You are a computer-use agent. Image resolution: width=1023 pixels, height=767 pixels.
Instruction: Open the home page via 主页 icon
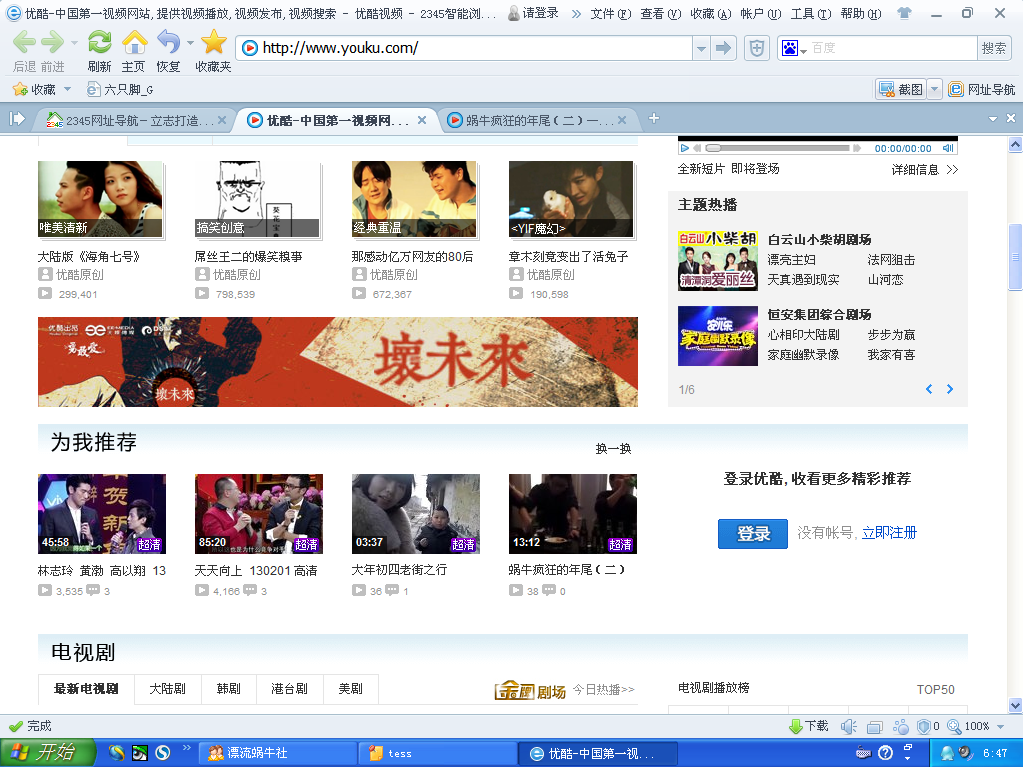click(x=134, y=42)
